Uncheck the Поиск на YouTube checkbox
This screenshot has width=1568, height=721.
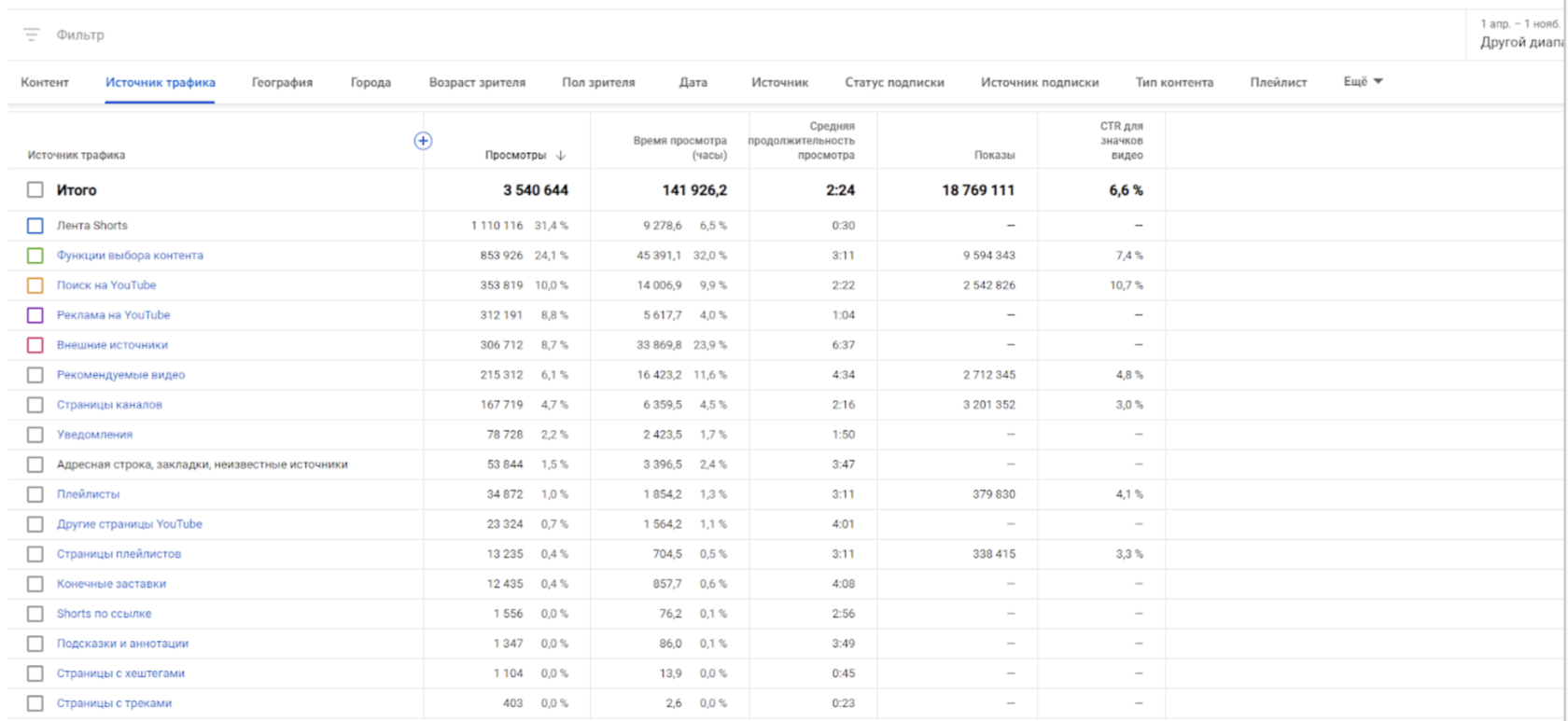35,285
